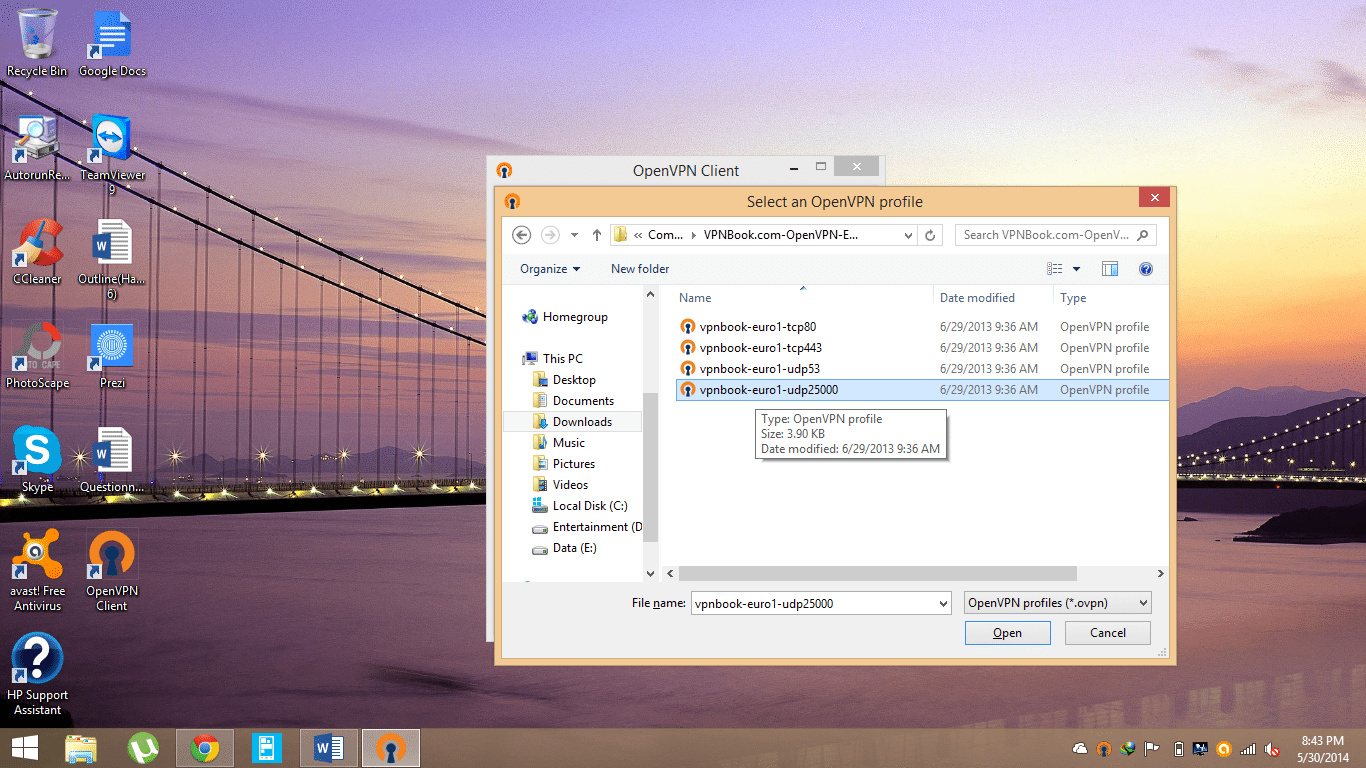Select vpnbook-euro1-tcp80 profile file
This screenshot has width=1366, height=768.
click(758, 327)
